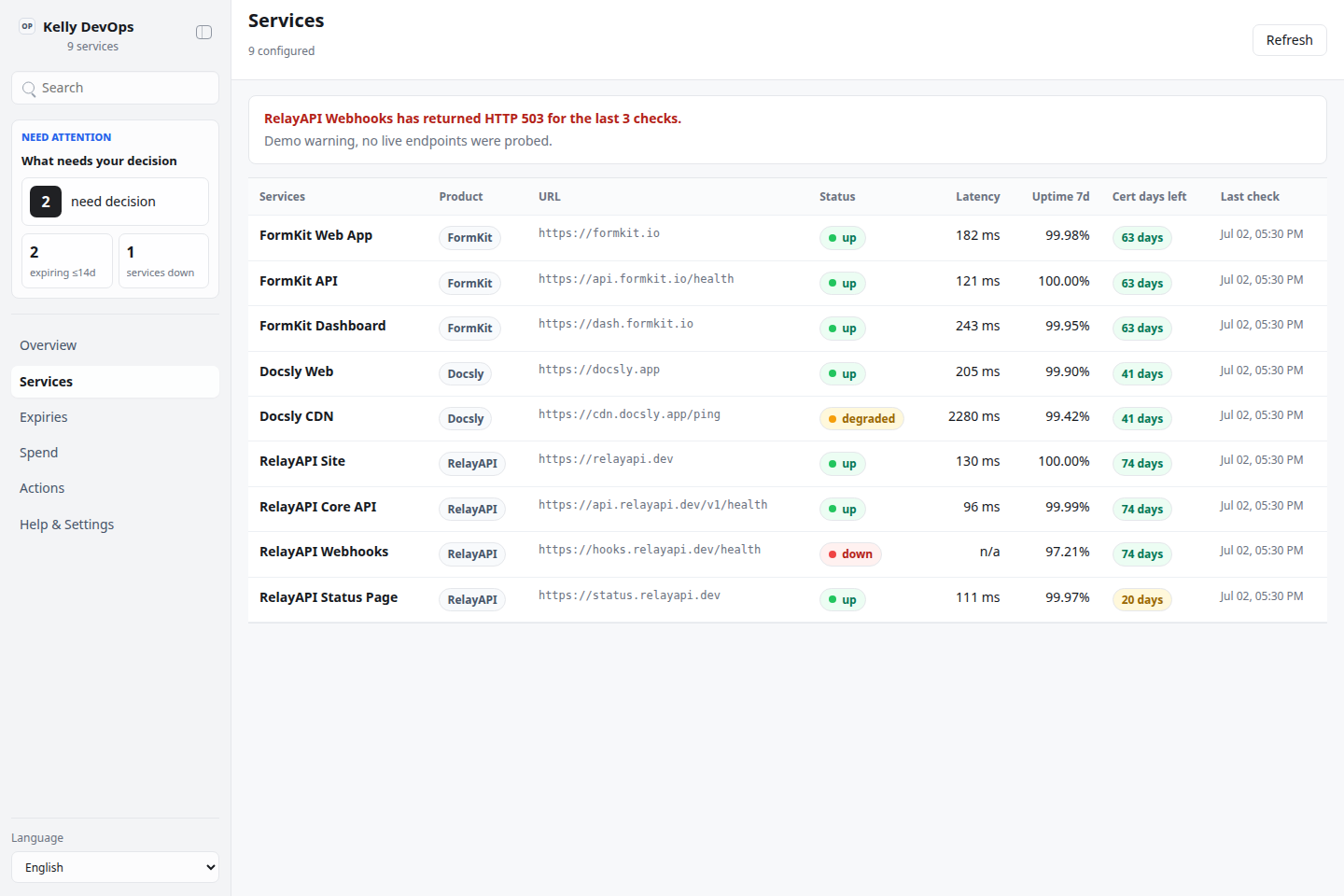Open the Language dropdown
Screen dimensions: 1344x896
click(x=115, y=867)
